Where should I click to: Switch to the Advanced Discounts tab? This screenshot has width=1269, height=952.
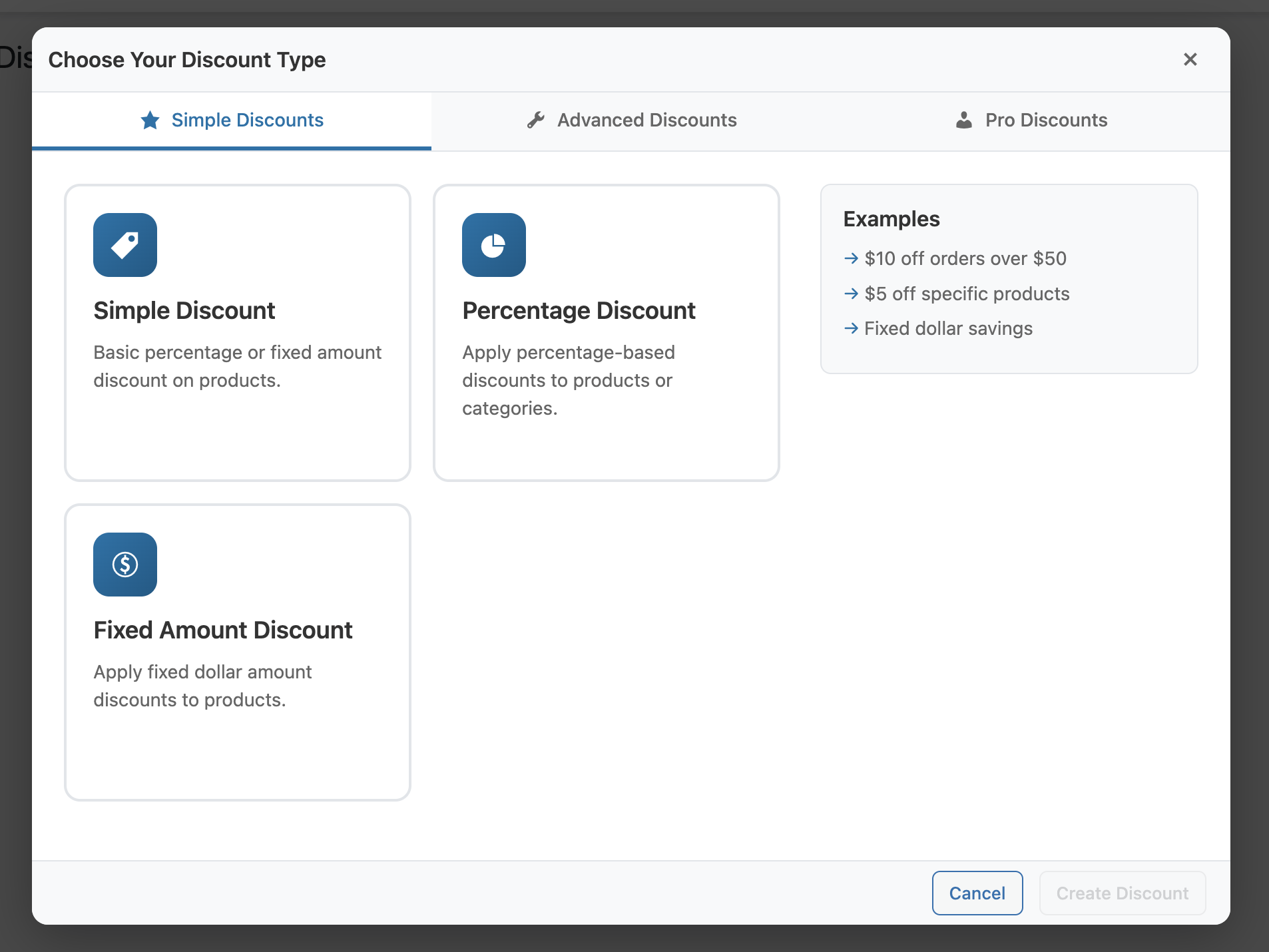(x=646, y=120)
